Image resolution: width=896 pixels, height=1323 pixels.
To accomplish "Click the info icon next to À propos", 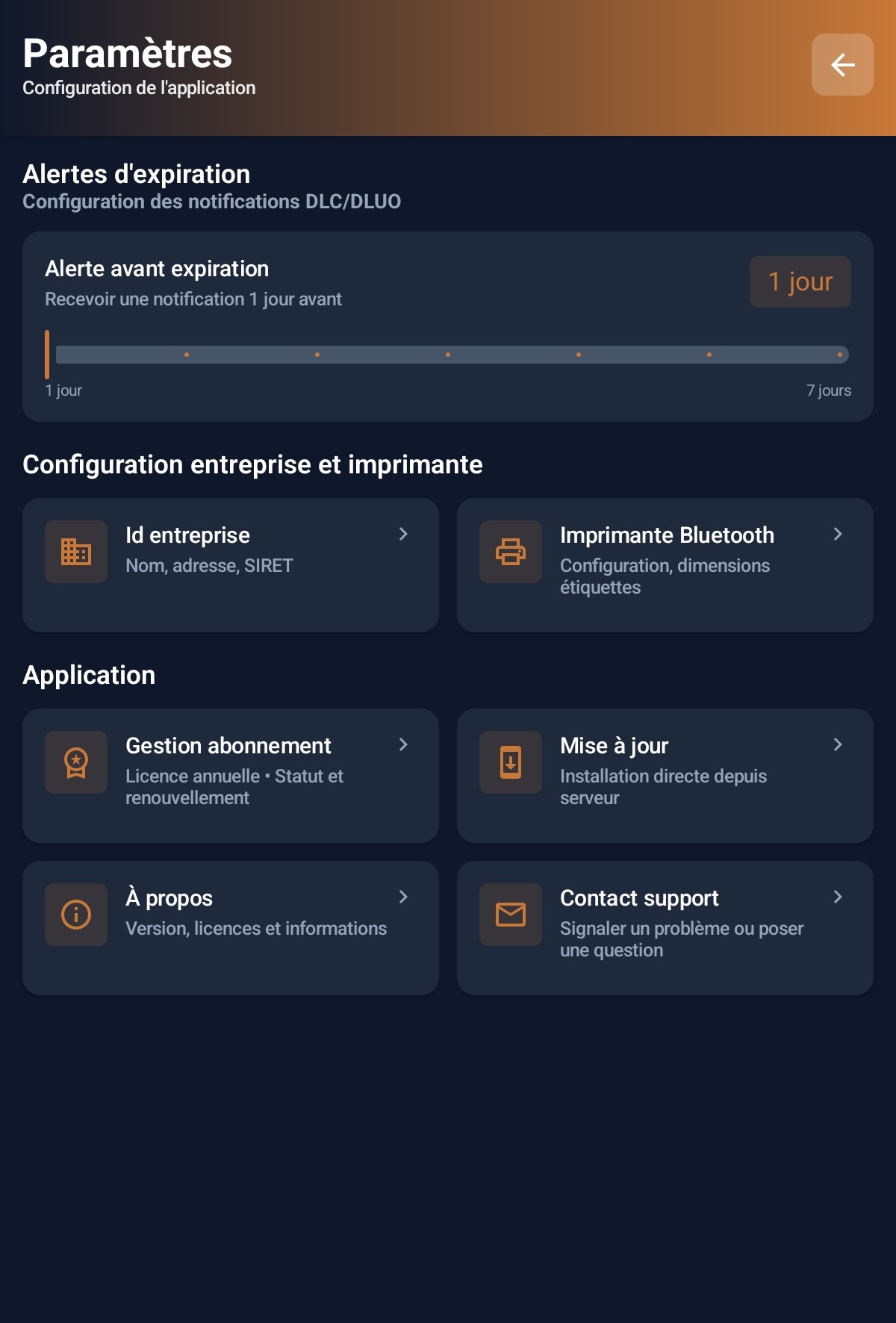I will pos(75,915).
